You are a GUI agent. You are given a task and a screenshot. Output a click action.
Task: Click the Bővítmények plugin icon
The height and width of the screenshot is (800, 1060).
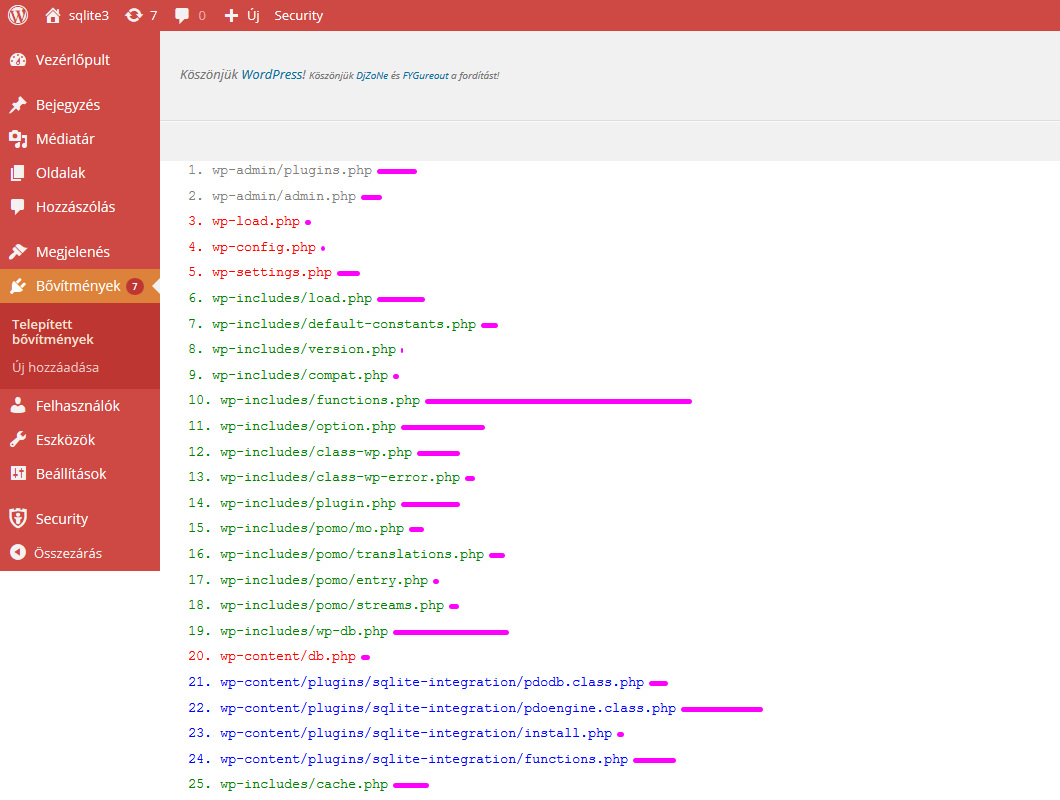tap(18, 286)
